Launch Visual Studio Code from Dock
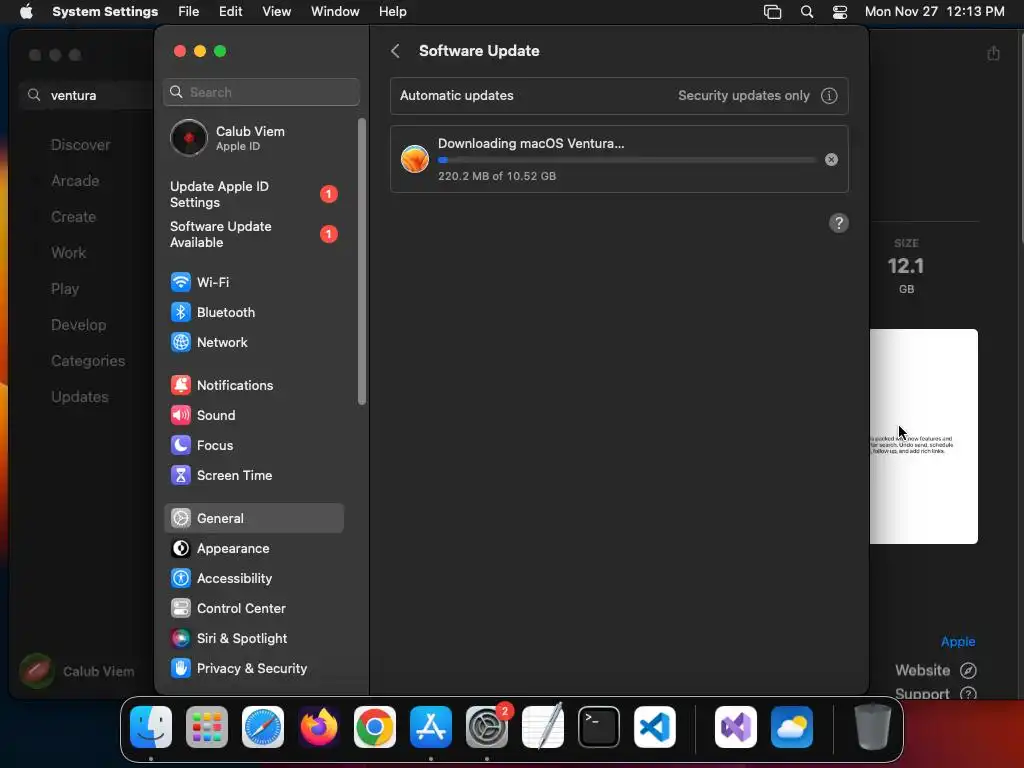 click(x=654, y=727)
